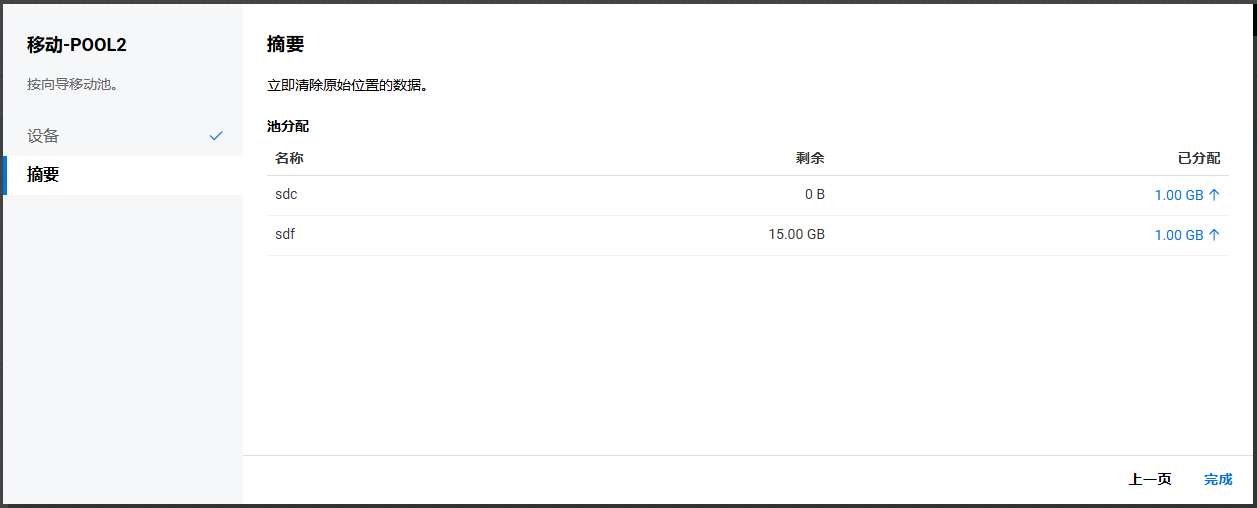
Task: Open the 设备 wizard step
Action: (x=43, y=136)
